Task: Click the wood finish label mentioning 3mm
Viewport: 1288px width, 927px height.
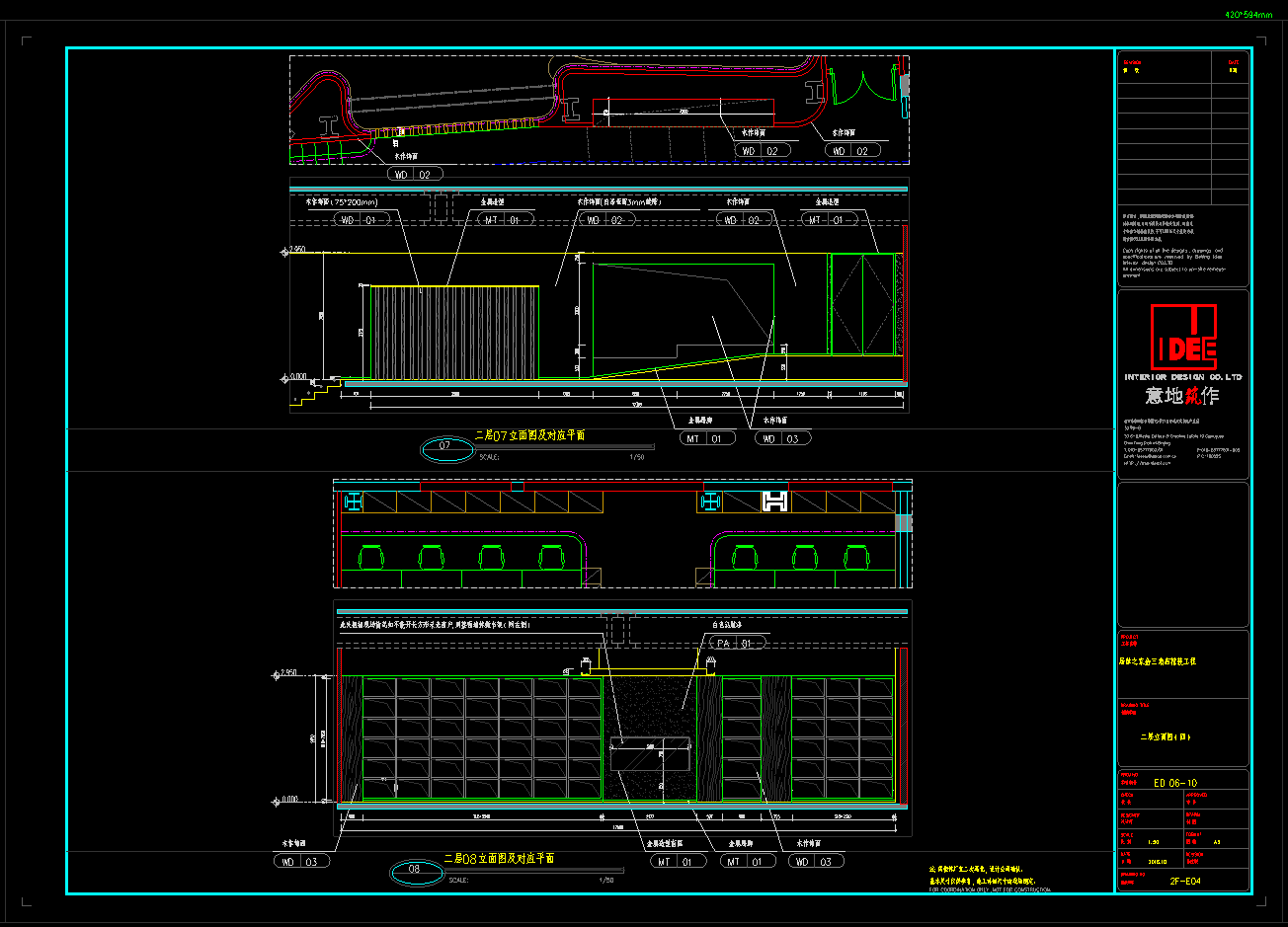Action: pyautogui.click(x=618, y=201)
